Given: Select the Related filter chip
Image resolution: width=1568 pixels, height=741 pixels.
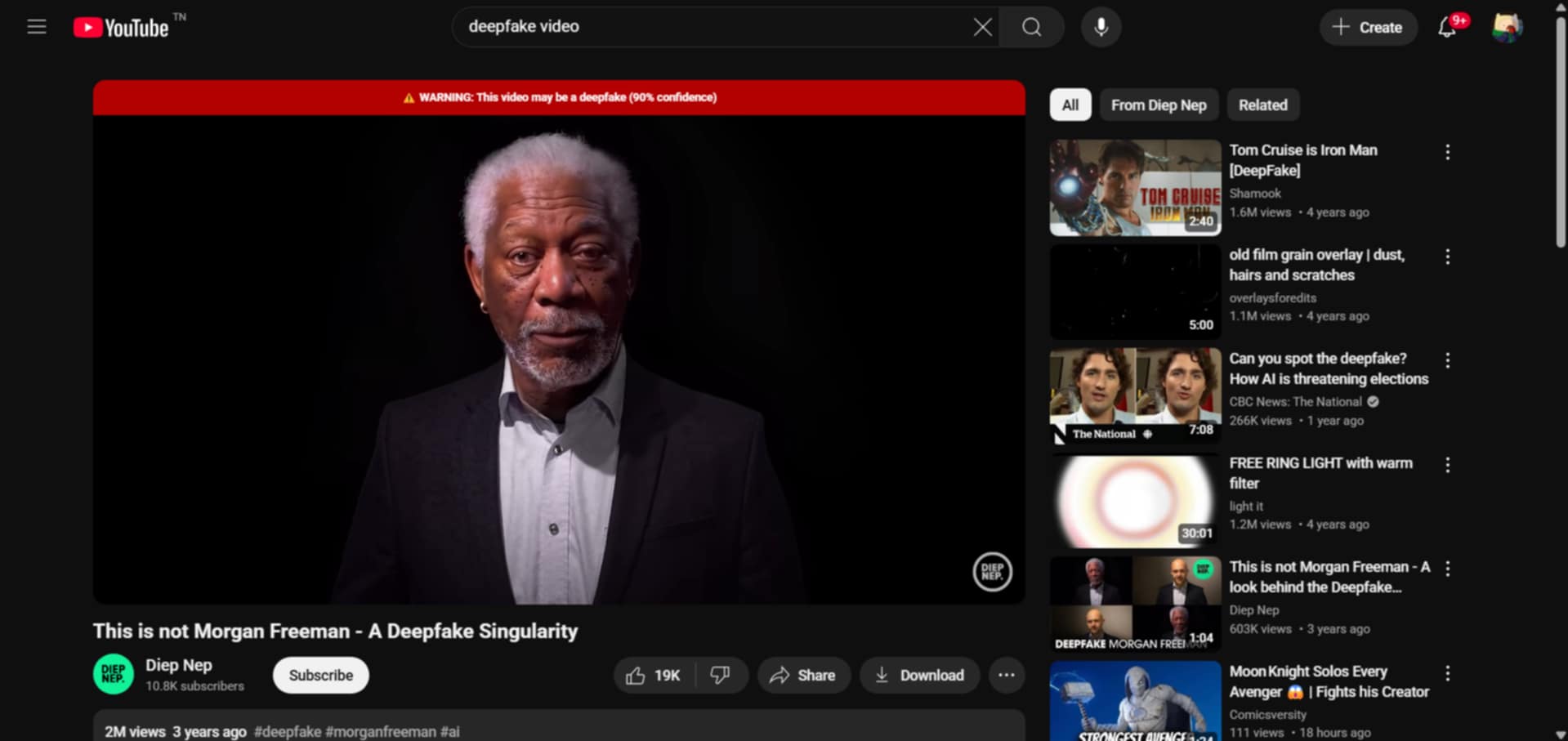Looking at the screenshot, I should click(1262, 105).
